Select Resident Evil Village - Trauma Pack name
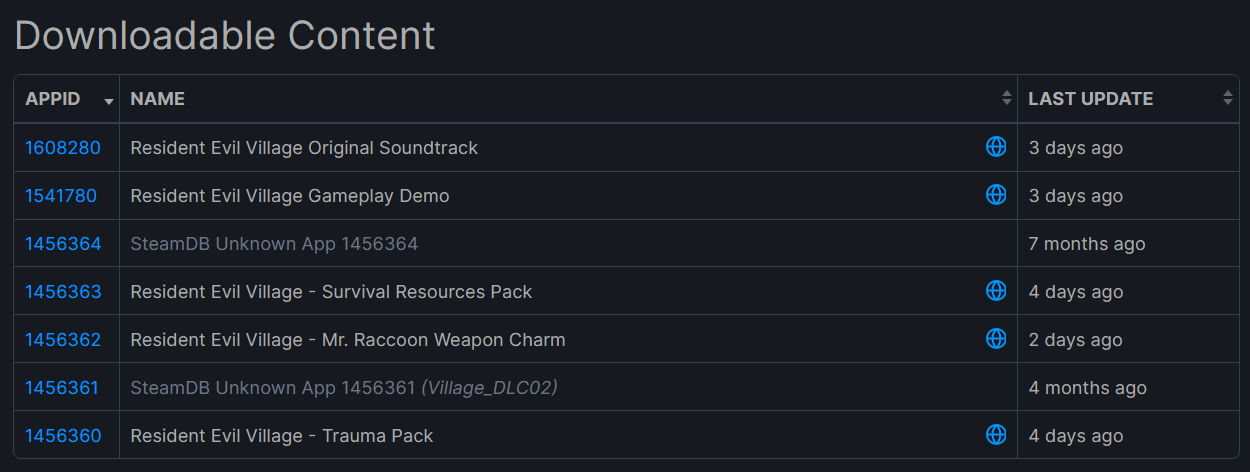The height and width of the screenshot is (472, 1250). 282,436
